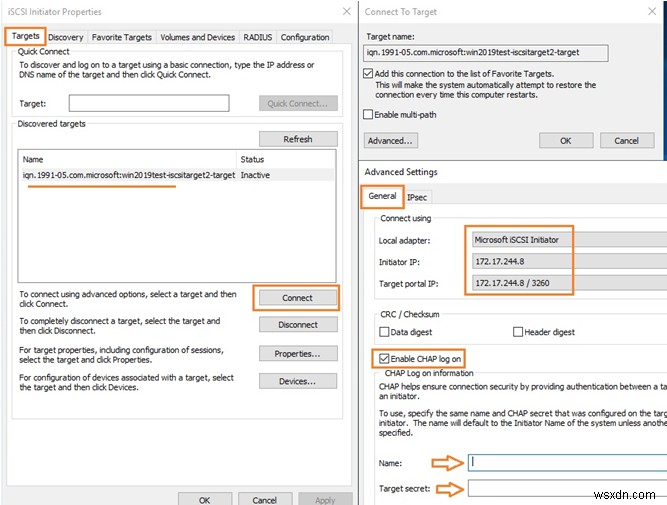This screenshot has width=667, height=505.
Task: Open the Initiator IP dropdown
Action: (x=569, y=261)
